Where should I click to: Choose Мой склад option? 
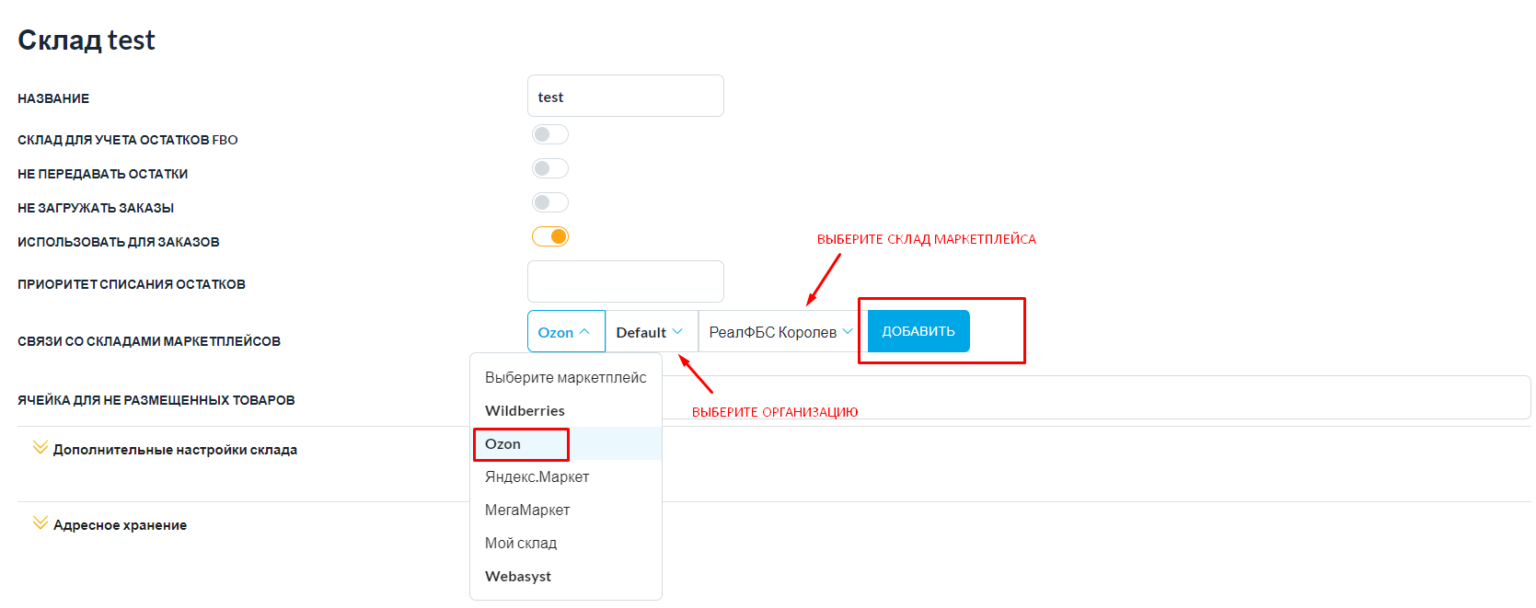pyautogui.click(x=521, y=543)
